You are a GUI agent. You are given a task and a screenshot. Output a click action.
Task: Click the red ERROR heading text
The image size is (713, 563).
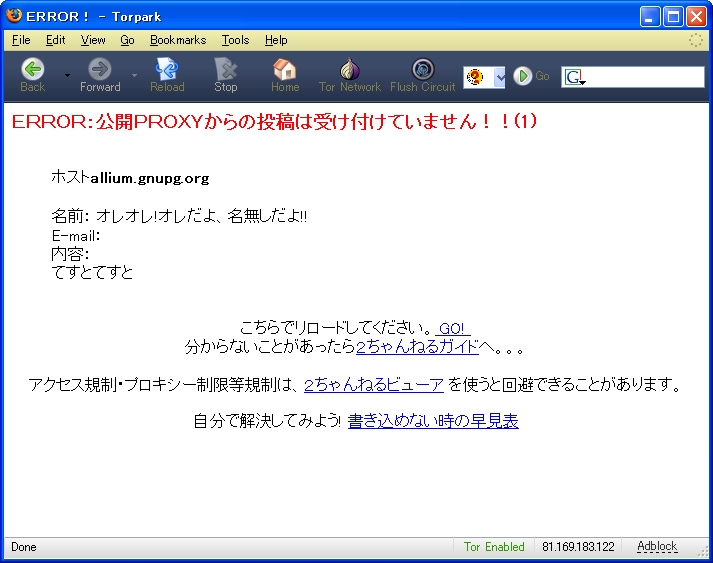point(274,121)
